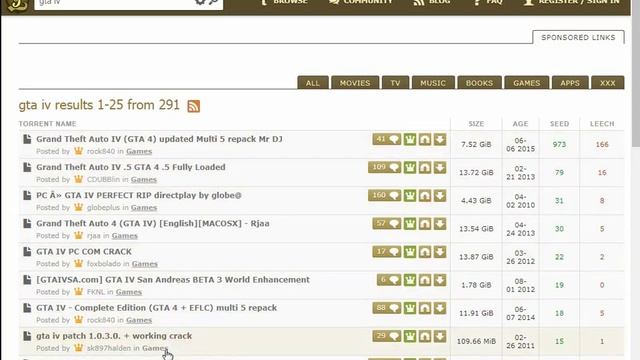Click magnet icon for patch 1.0.3.0 working crack
The width and height of the screenshot is (640, 360).
(x=425, y=337)
